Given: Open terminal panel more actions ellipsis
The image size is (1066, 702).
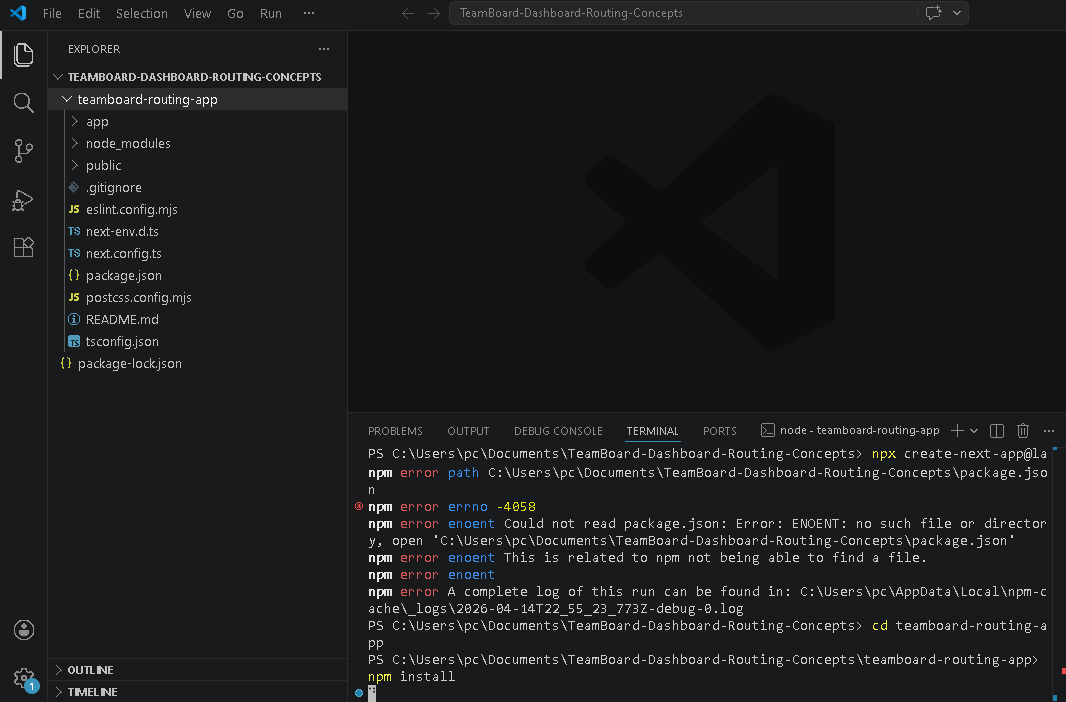Looking at the screenshot, I should pos(1049,430).
